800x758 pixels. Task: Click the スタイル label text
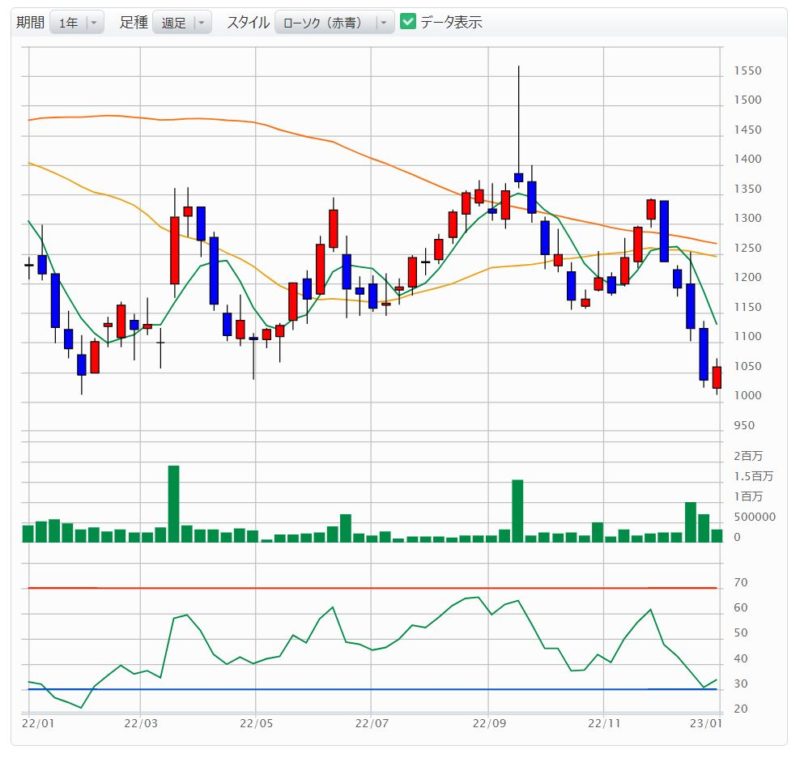pyautogui.click(x=248, y=22)
